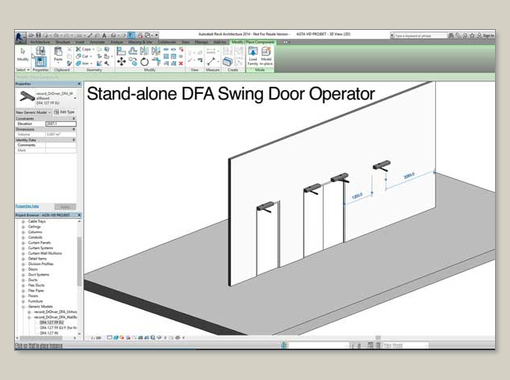This screenshot has height=380, width=510.
Task: Select the Trim/Extend to Corner tool
Action: (156, 62)
